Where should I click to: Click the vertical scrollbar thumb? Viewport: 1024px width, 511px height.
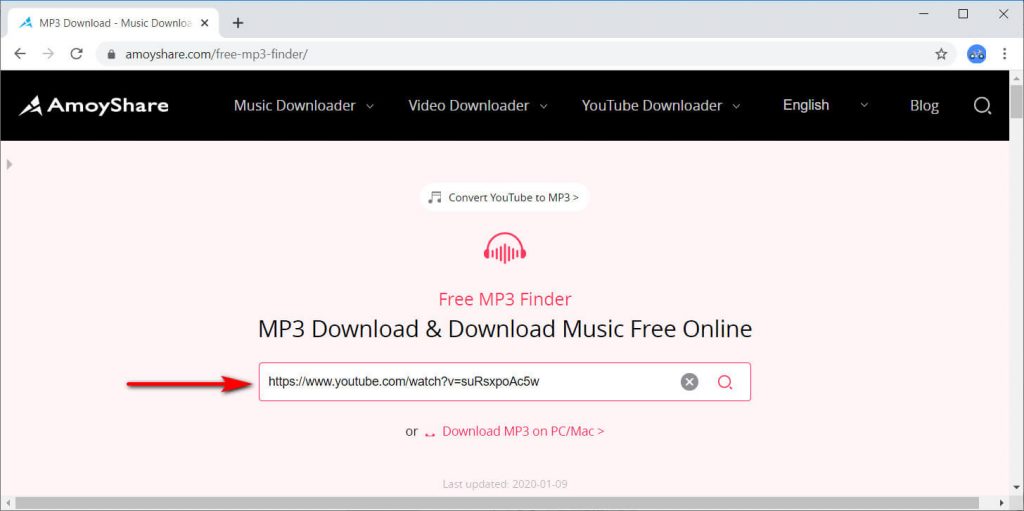tap(1016, 102)
